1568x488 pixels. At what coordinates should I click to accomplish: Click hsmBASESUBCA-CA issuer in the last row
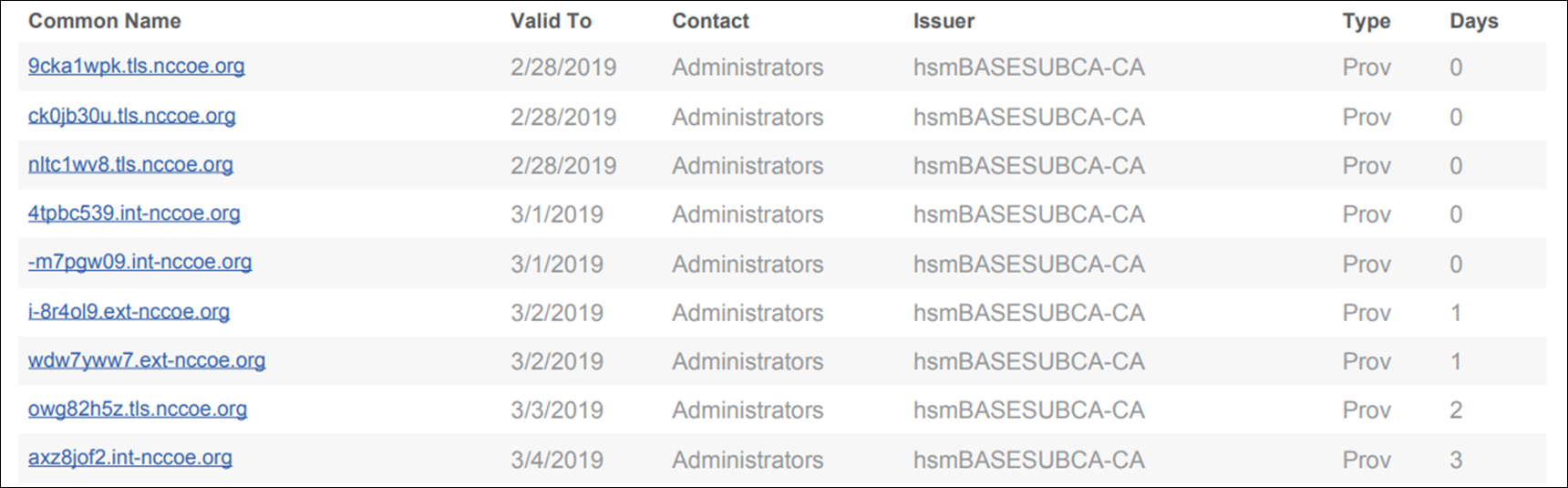[1028, 460]
